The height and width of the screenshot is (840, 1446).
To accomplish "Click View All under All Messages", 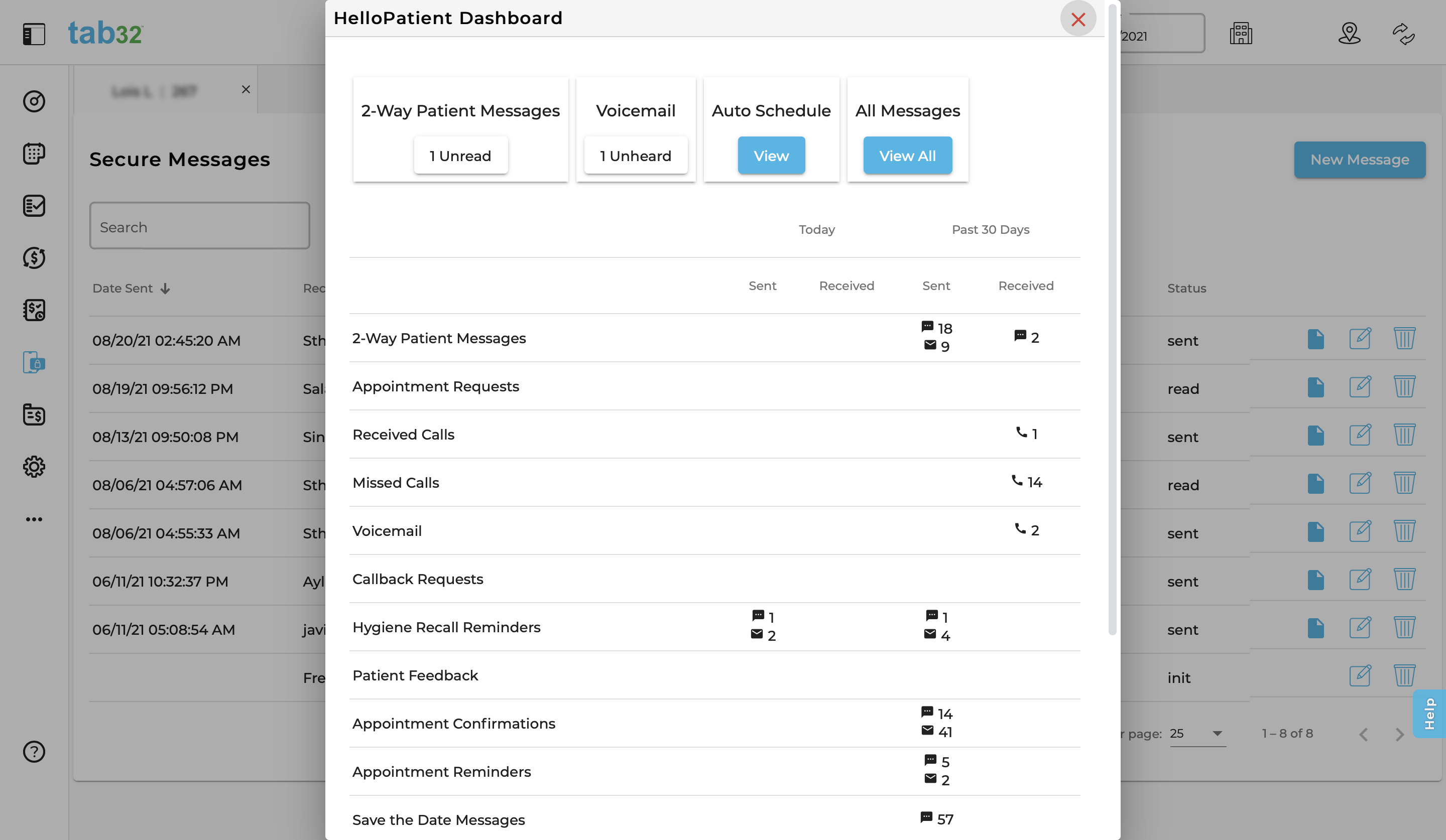I will pyautogui.click(x=907, y=155).
